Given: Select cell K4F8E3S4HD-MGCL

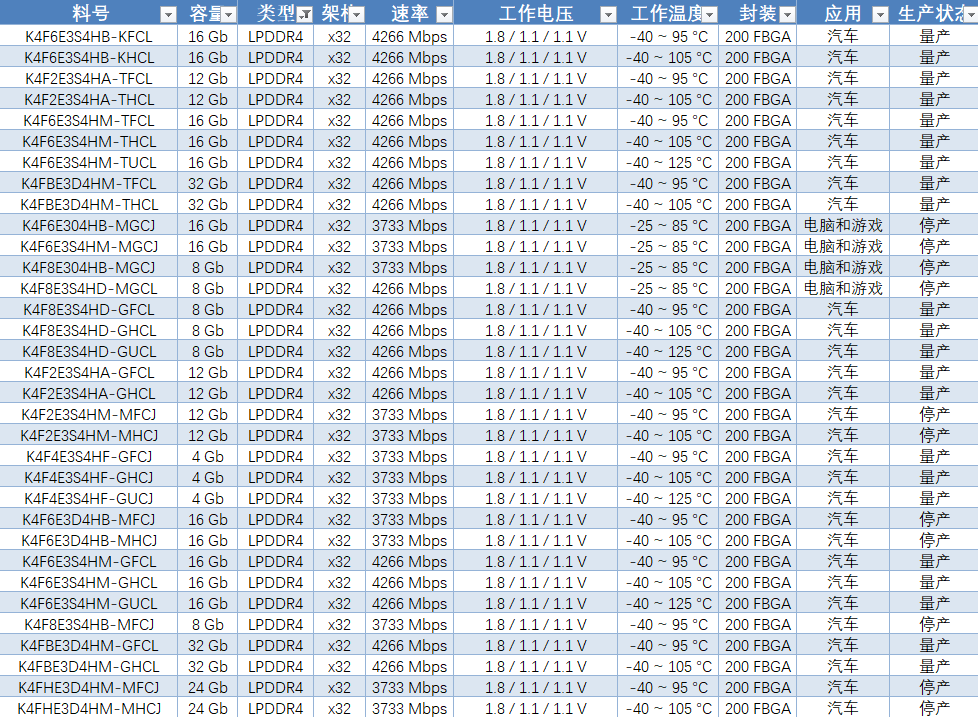Looking at the screenshot, I should click(x=89, y=289).
